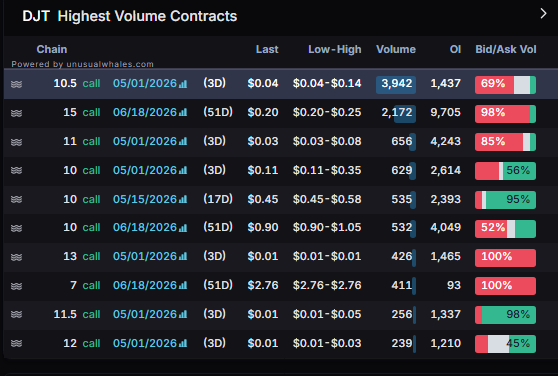Click the wave icon on the 7 call row
The height and width of the screenshot is (376, 558).
click(x=16, y=286)
